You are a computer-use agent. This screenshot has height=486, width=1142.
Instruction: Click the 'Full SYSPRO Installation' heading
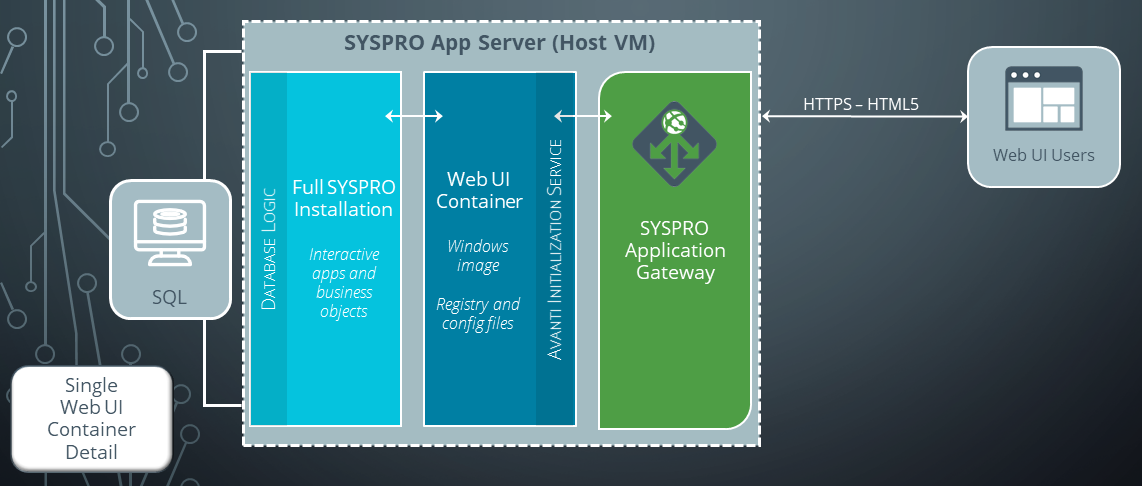(x=342, y=198)
